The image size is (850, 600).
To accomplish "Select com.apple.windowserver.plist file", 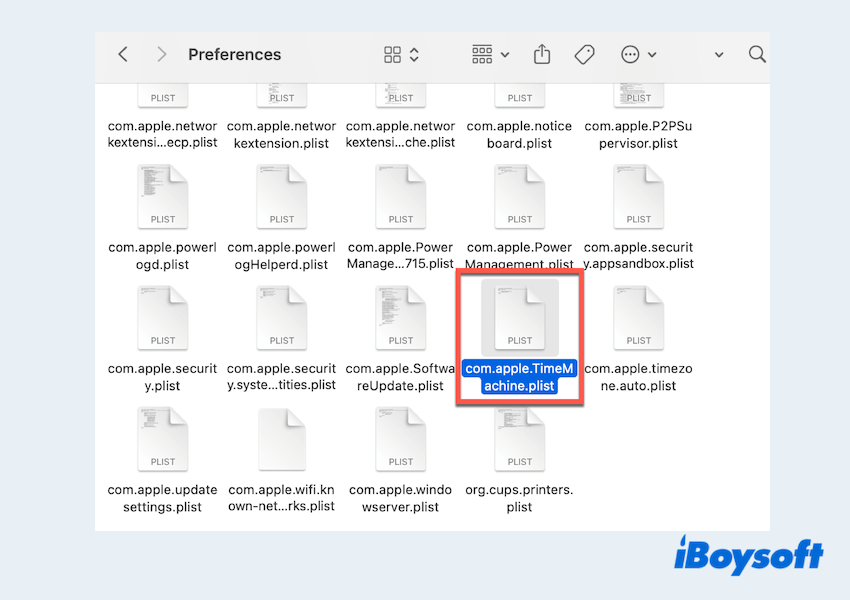I will point(401,439).
